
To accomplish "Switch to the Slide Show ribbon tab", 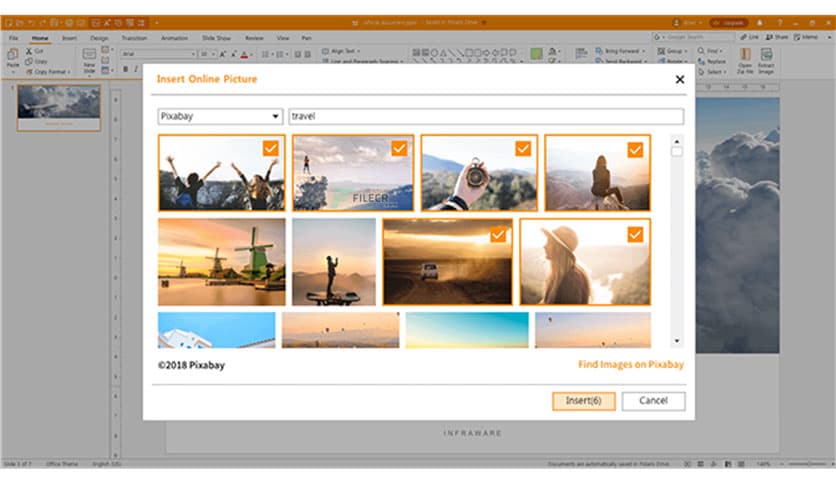I will click(x=216, y=38).
